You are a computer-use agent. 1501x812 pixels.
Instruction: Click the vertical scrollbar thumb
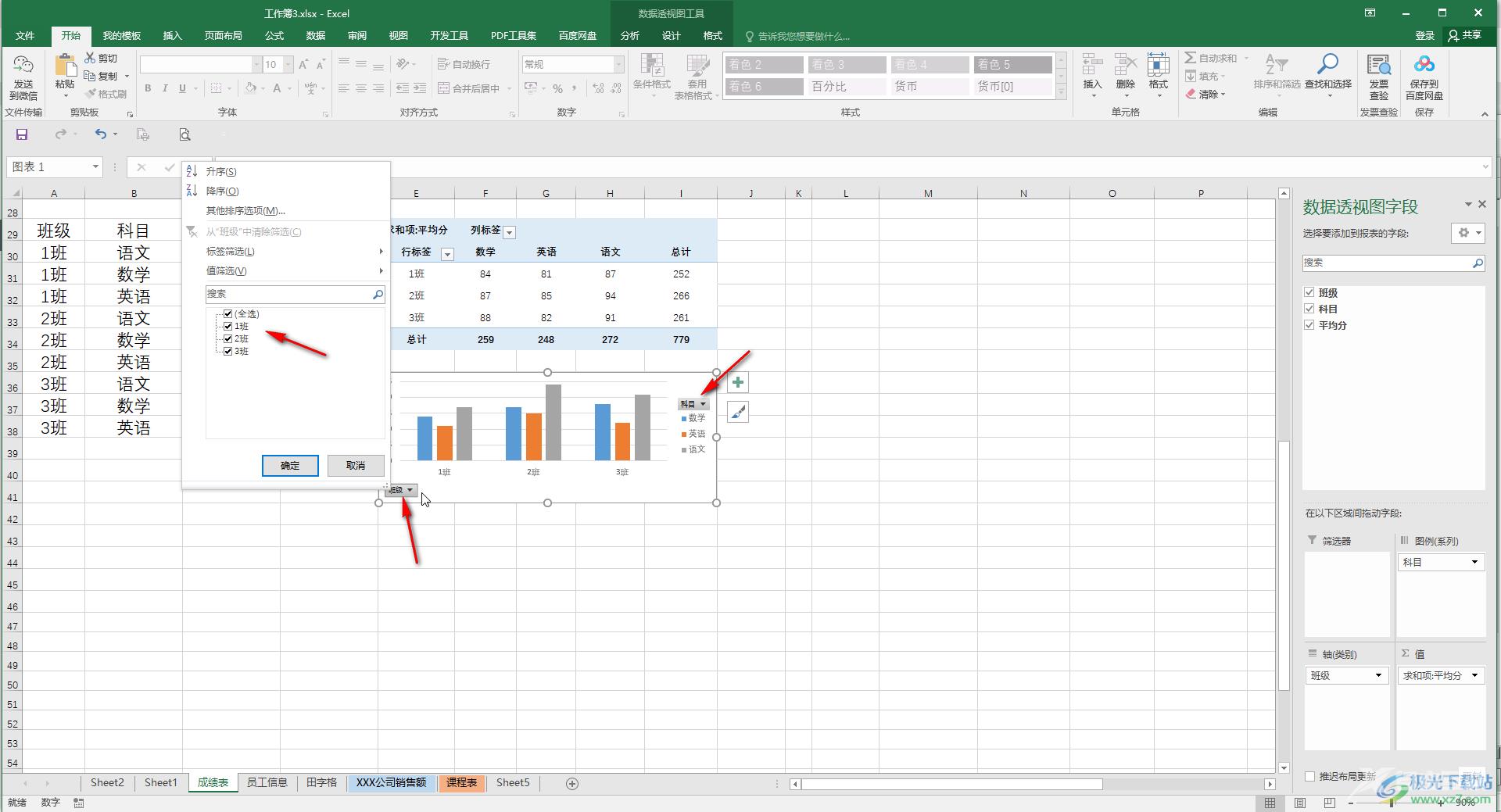[x=1283, y=566]
